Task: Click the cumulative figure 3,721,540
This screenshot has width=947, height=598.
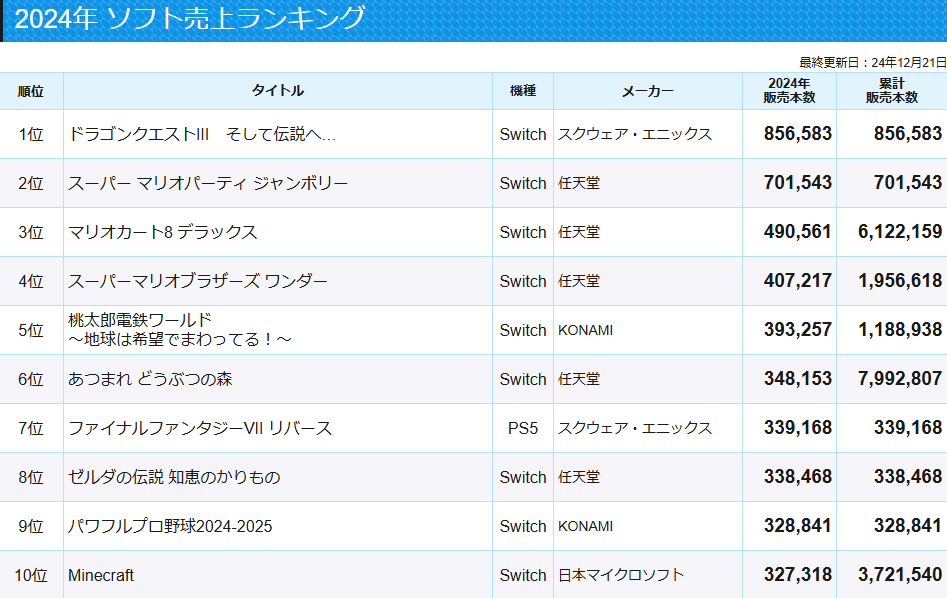Action: coord(900,574)
